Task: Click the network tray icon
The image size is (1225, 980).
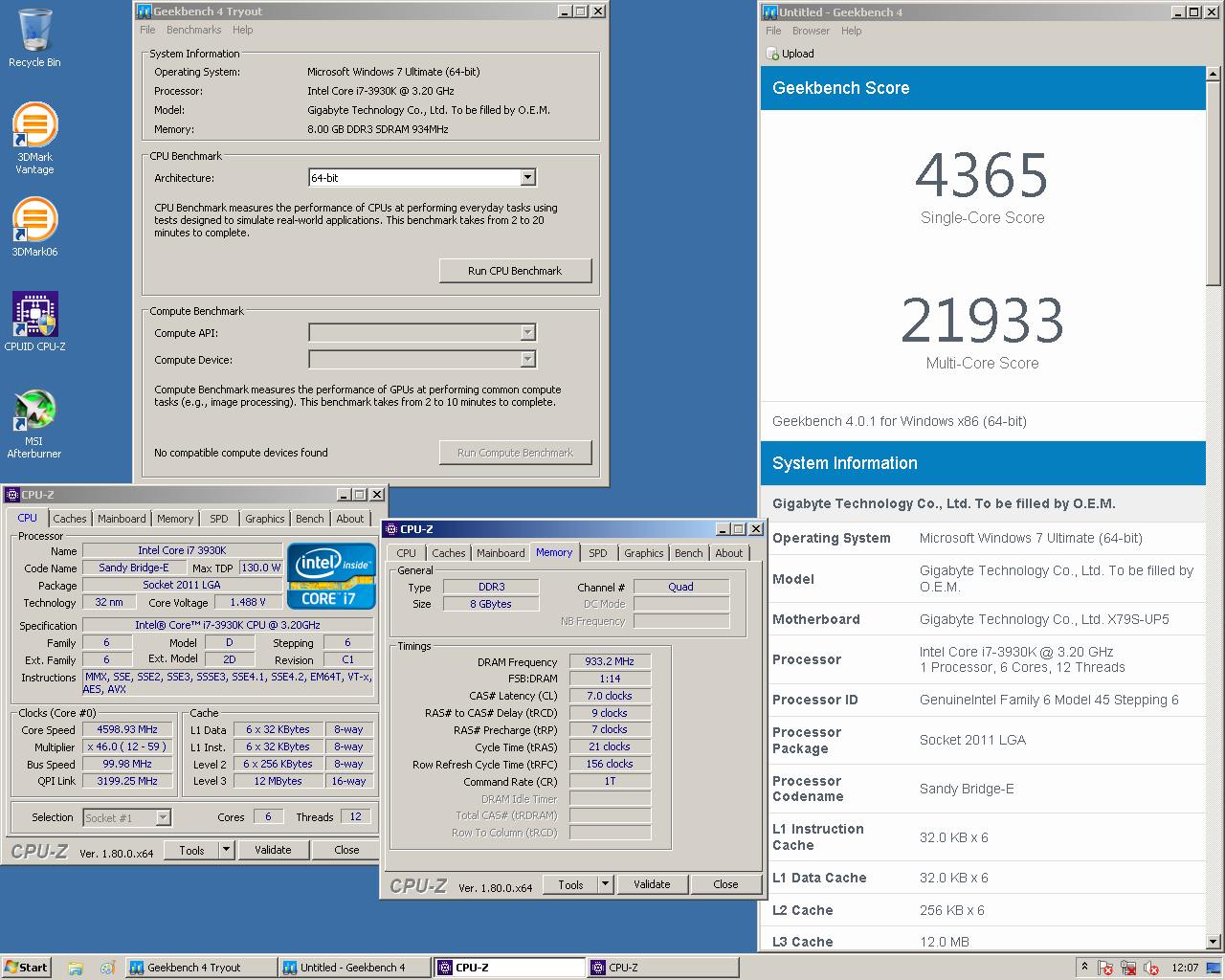Action: (x=1128, y=968)
